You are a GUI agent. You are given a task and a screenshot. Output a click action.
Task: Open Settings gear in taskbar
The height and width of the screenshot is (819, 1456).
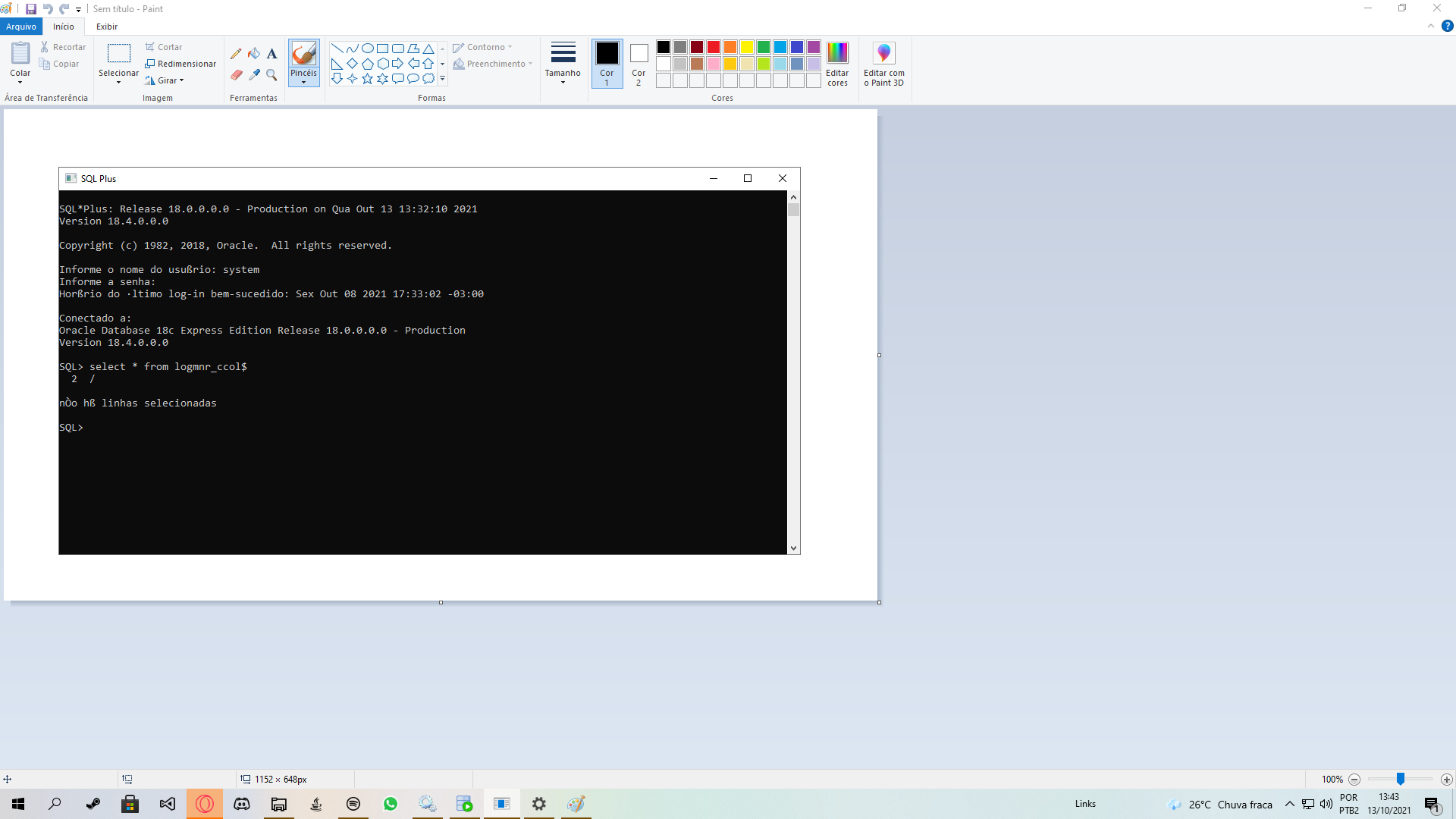click(x=539, y=804)
